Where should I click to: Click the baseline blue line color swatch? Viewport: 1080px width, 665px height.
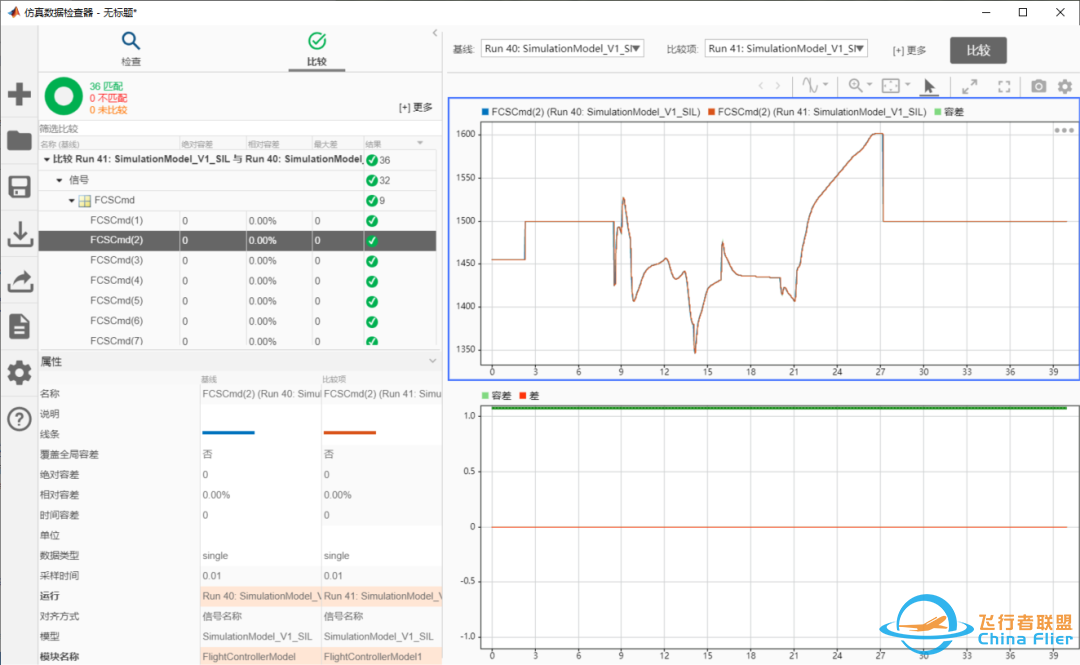(x=228, y=433)
